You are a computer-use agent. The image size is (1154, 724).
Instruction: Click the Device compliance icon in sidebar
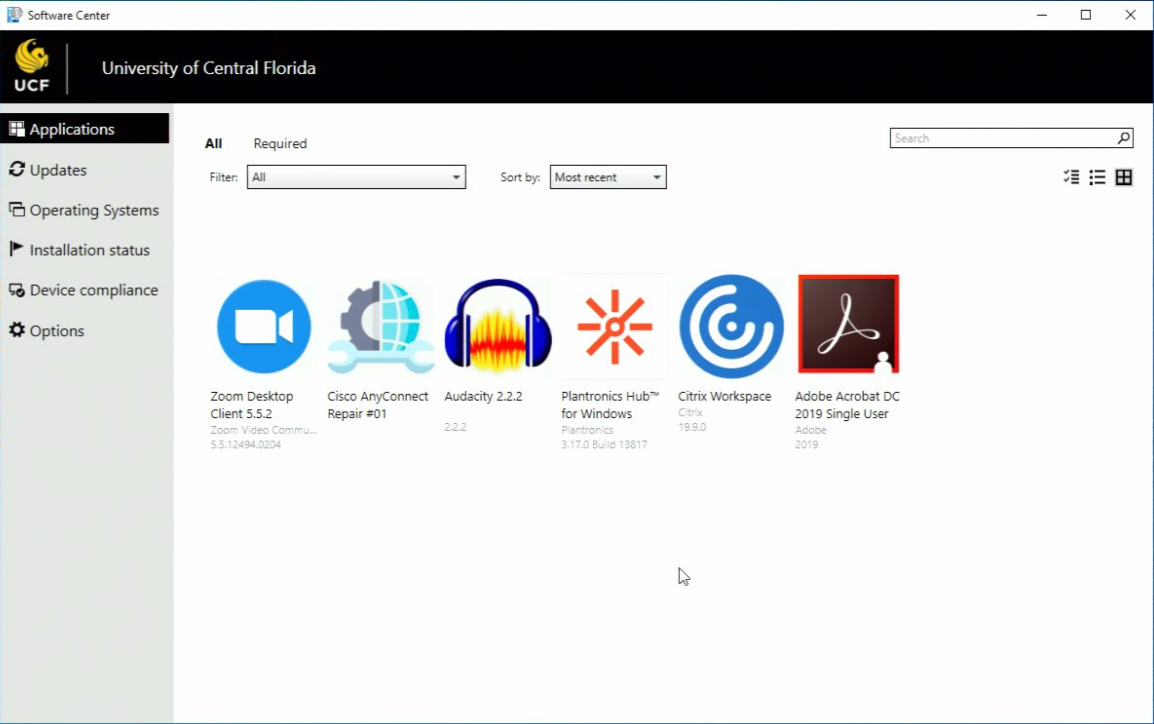click(x=16, y=290)
